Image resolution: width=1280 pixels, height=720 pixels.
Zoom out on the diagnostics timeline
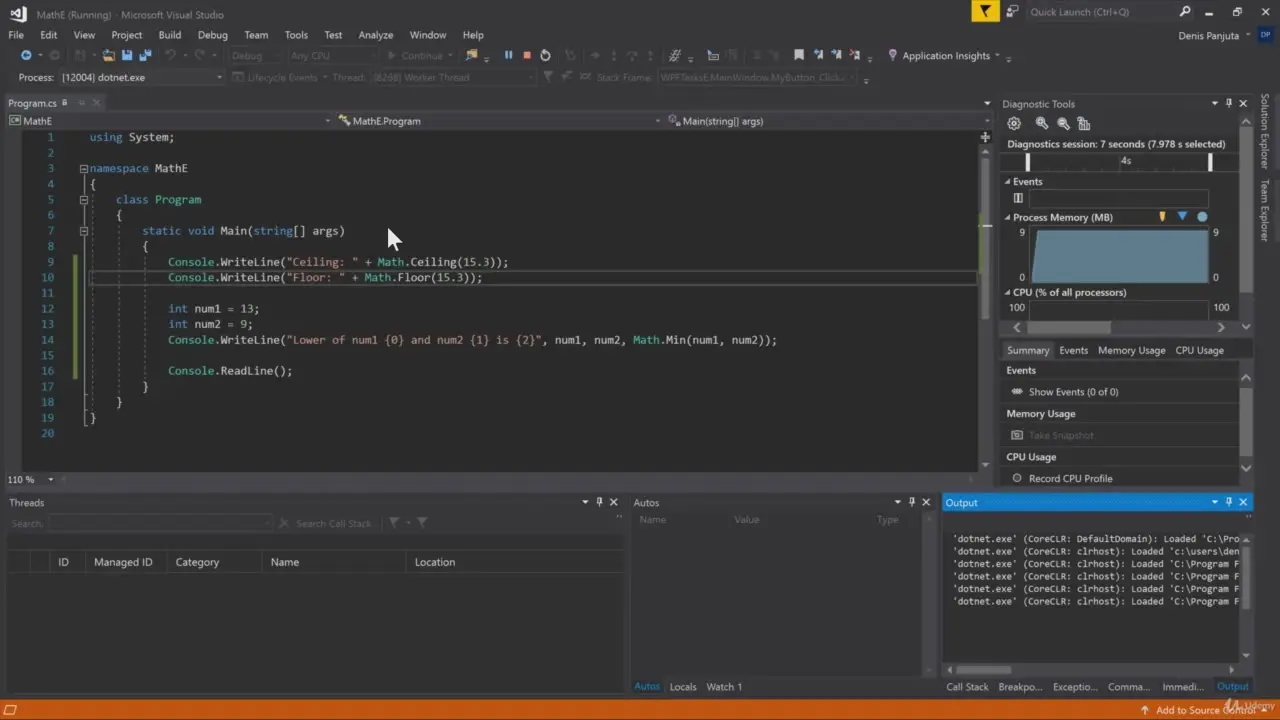point(1063,123)
